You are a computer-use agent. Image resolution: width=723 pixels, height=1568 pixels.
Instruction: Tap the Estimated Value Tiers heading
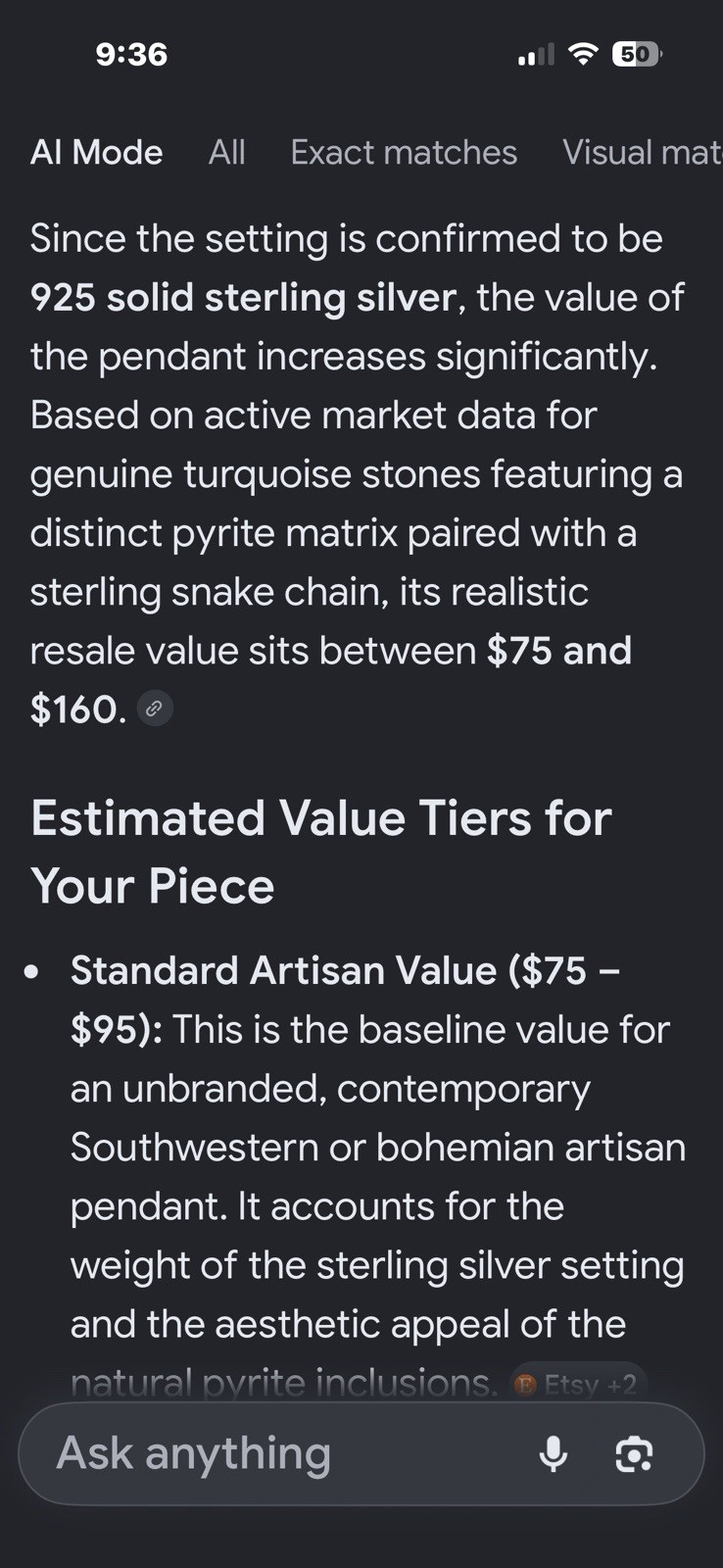[321, 852]
